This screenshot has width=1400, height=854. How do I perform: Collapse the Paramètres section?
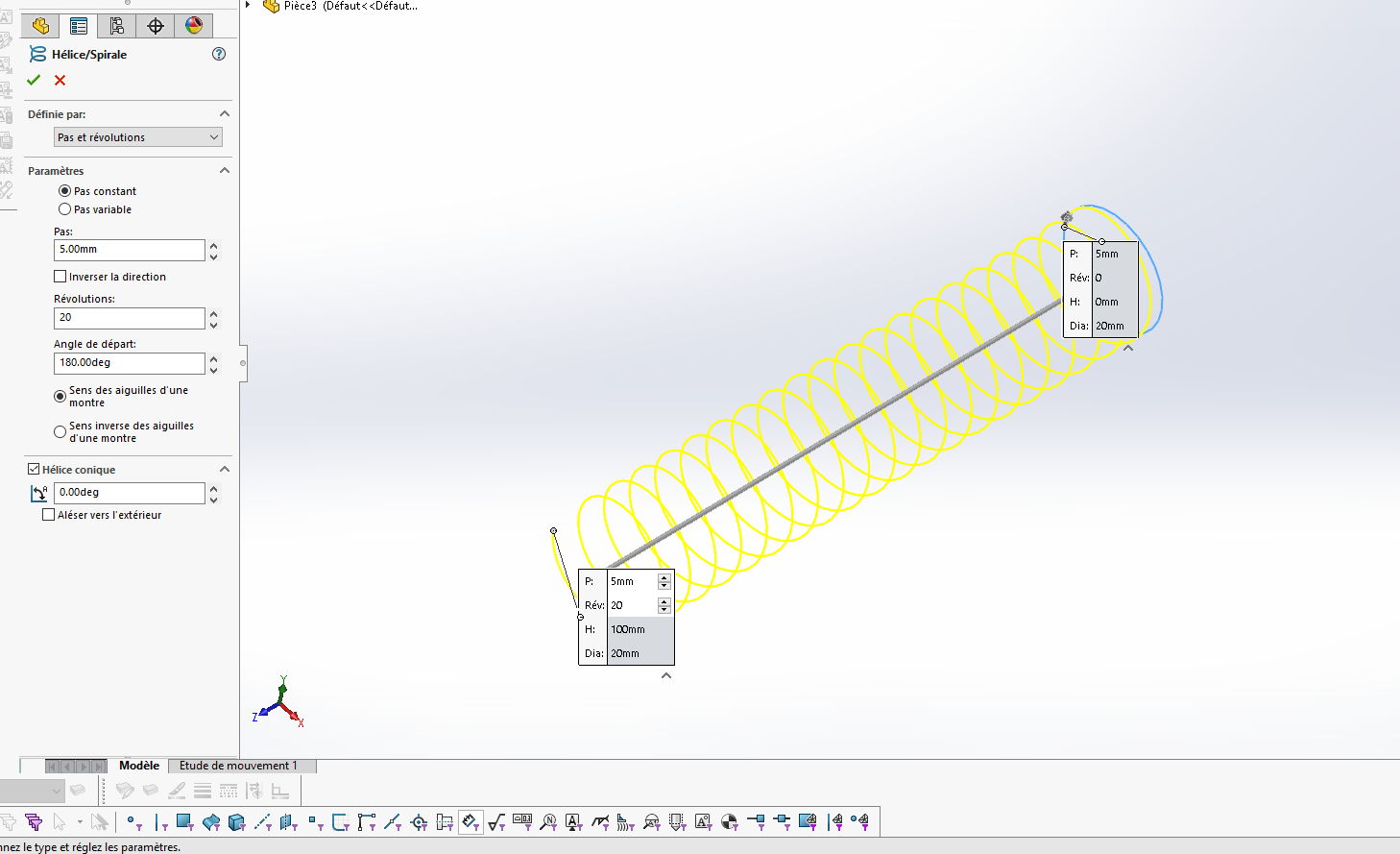click(225, 171)
